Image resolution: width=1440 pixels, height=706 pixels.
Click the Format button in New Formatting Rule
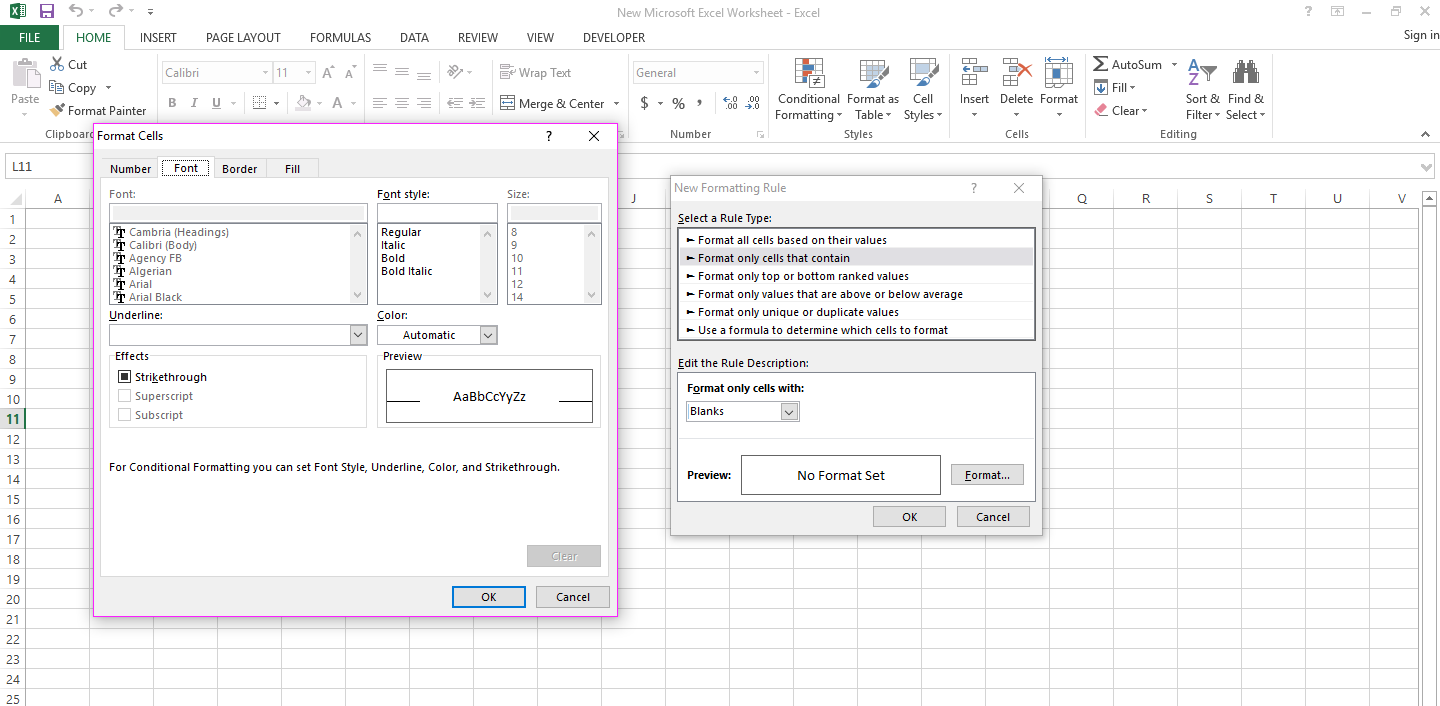[987, 474]
